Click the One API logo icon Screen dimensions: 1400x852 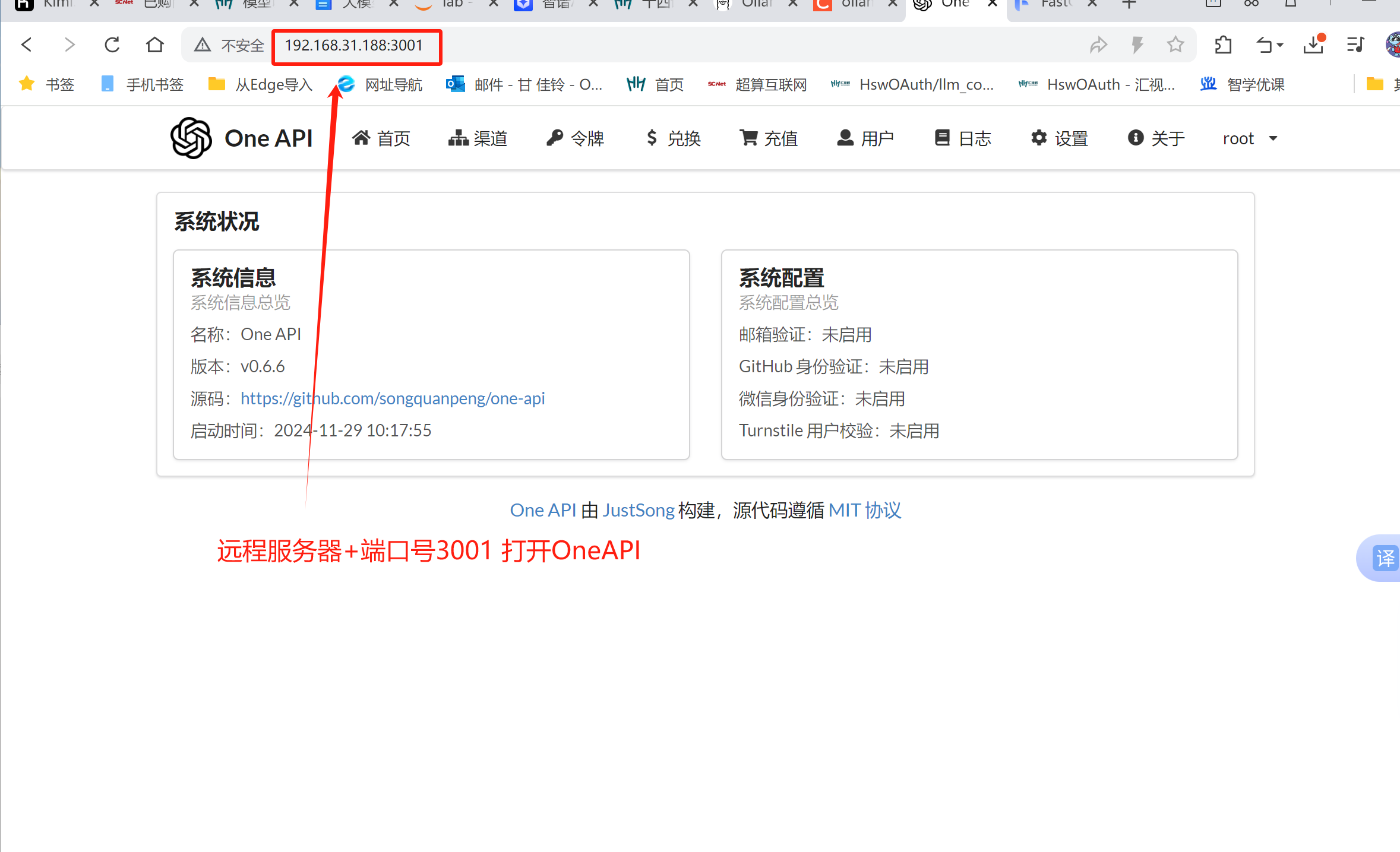pos(191,138)
